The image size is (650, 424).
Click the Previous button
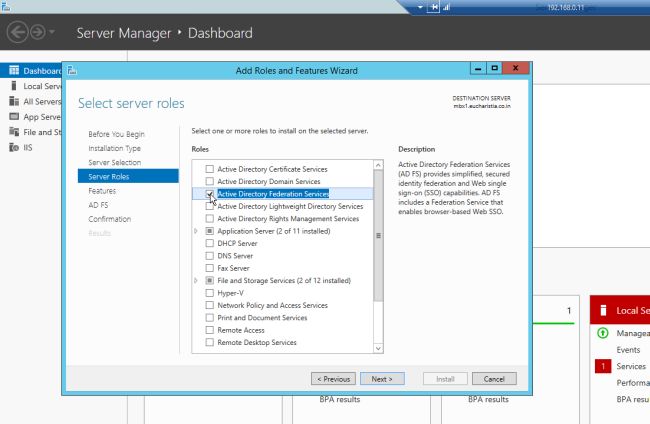pos(333,378)
